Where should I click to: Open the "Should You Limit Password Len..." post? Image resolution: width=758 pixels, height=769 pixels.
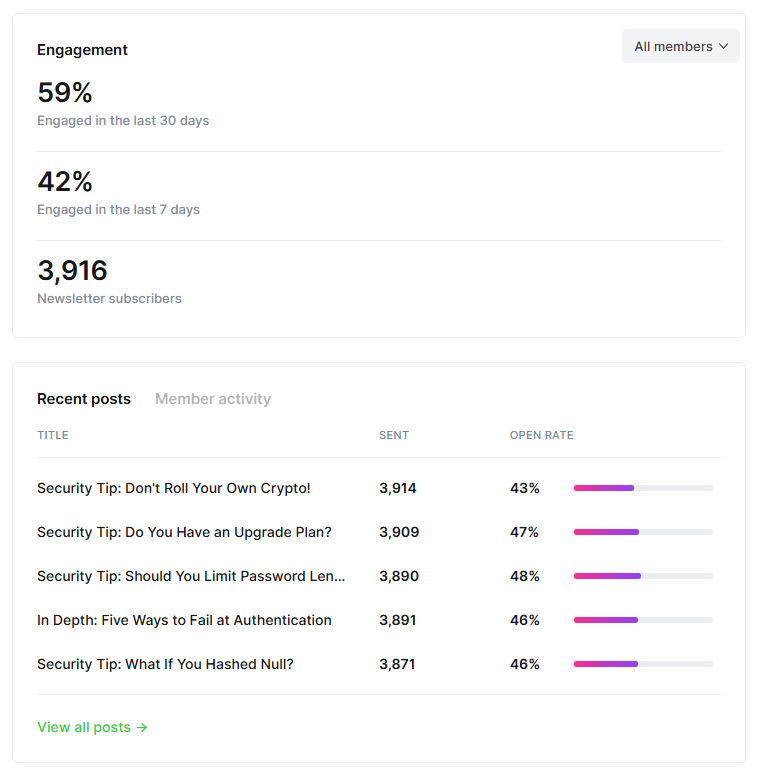click(191, 576)
